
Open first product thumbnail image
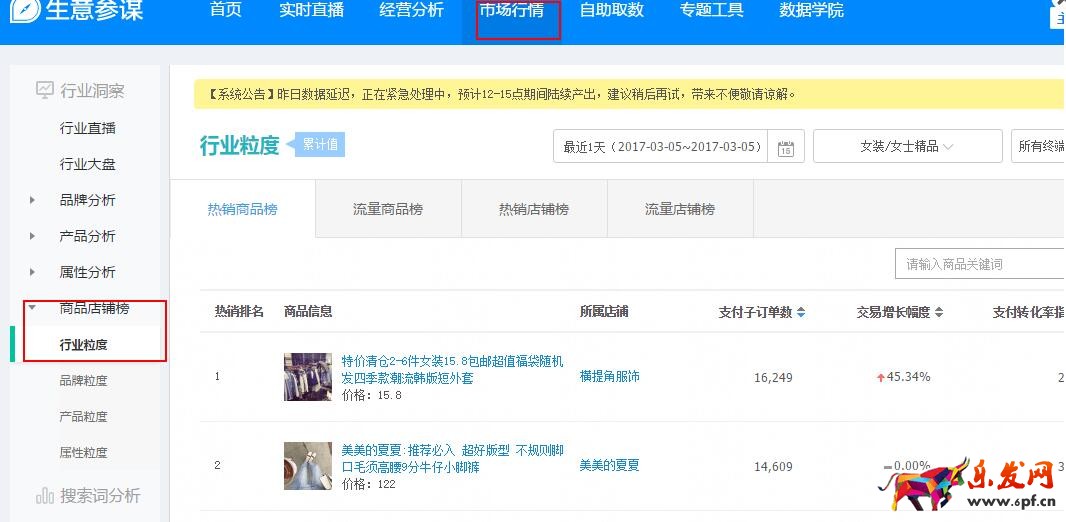(307, 377)
